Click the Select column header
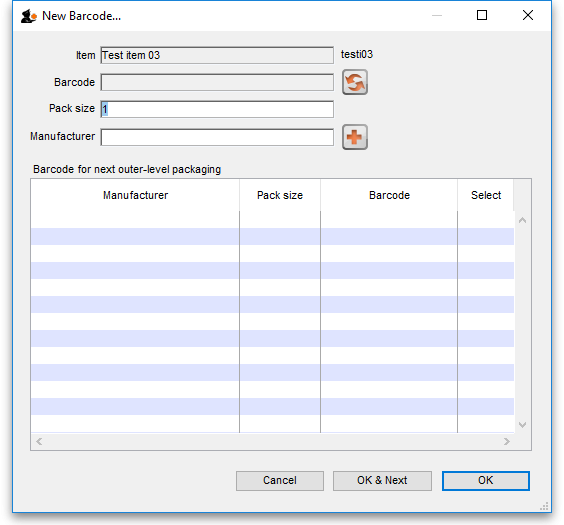 (486, 195)
